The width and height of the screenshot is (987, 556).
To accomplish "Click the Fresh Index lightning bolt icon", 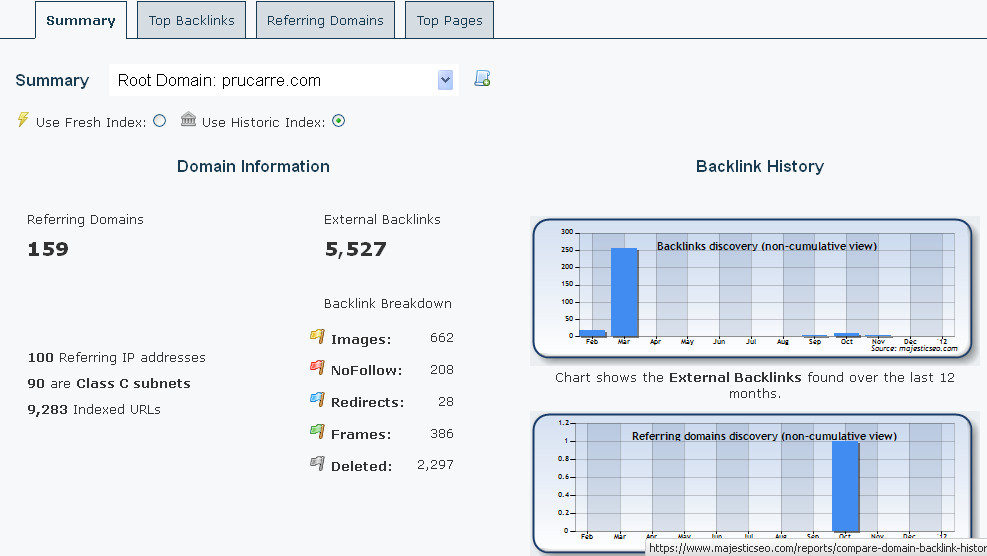I will point(24,120).
